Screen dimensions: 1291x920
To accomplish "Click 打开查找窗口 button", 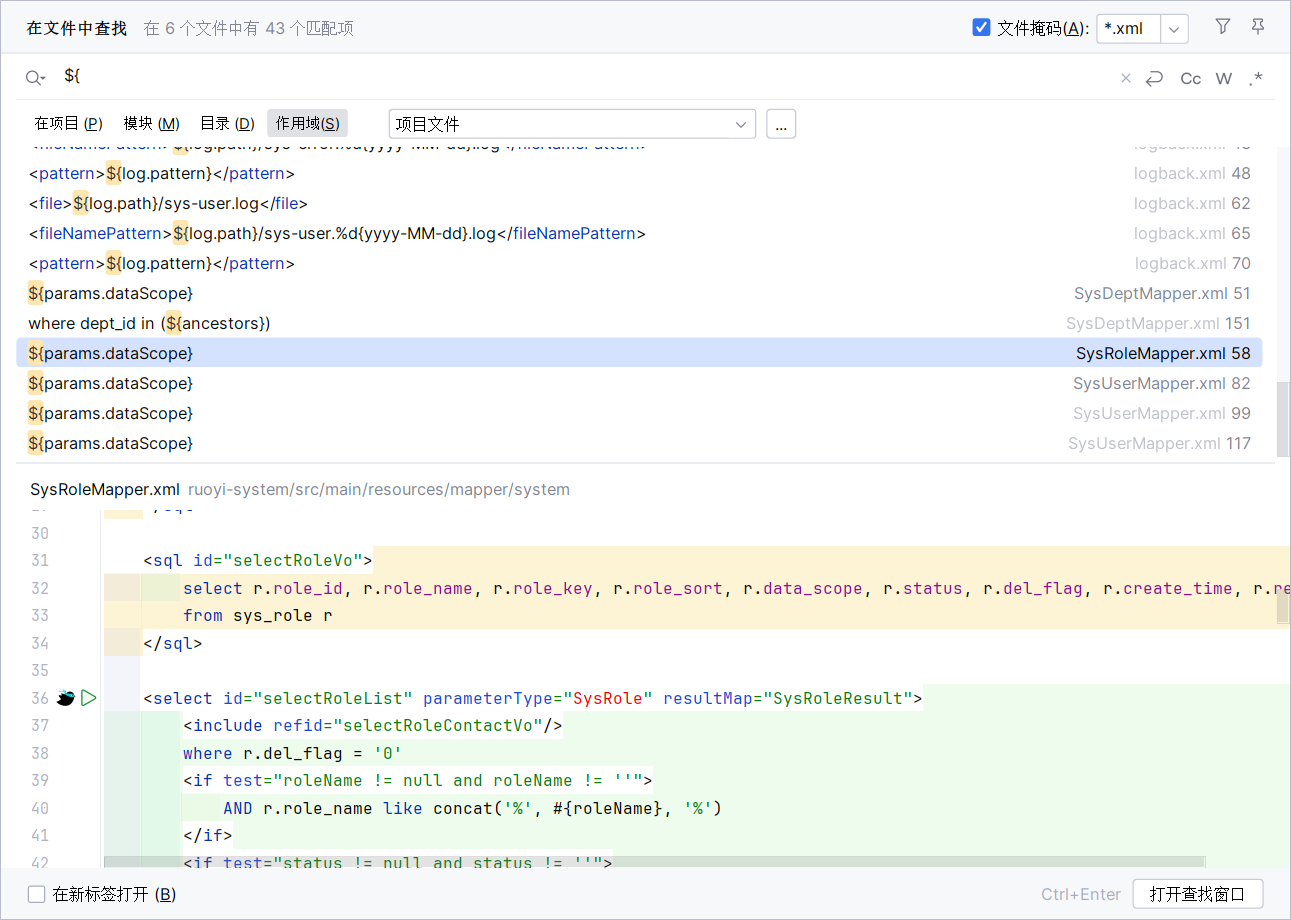I will [x=1198, y=894].
